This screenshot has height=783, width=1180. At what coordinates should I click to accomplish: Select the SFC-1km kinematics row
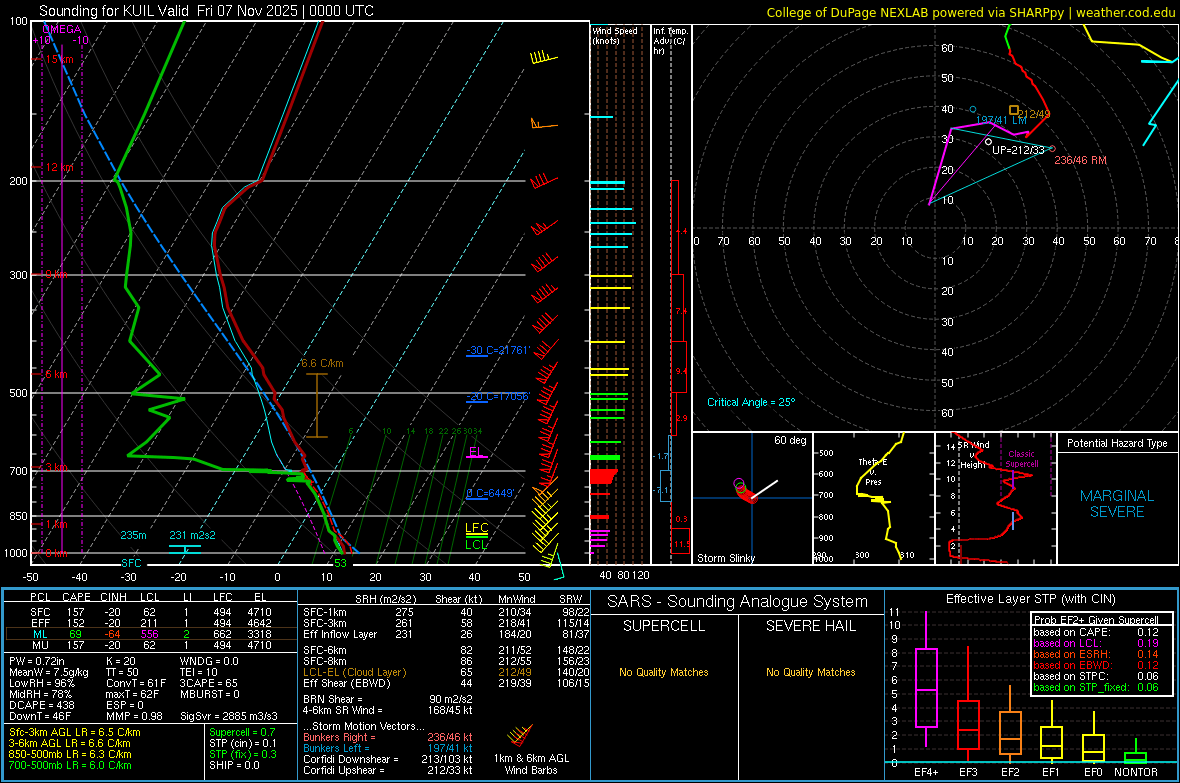pyautogui.click(x=446, y=612)
